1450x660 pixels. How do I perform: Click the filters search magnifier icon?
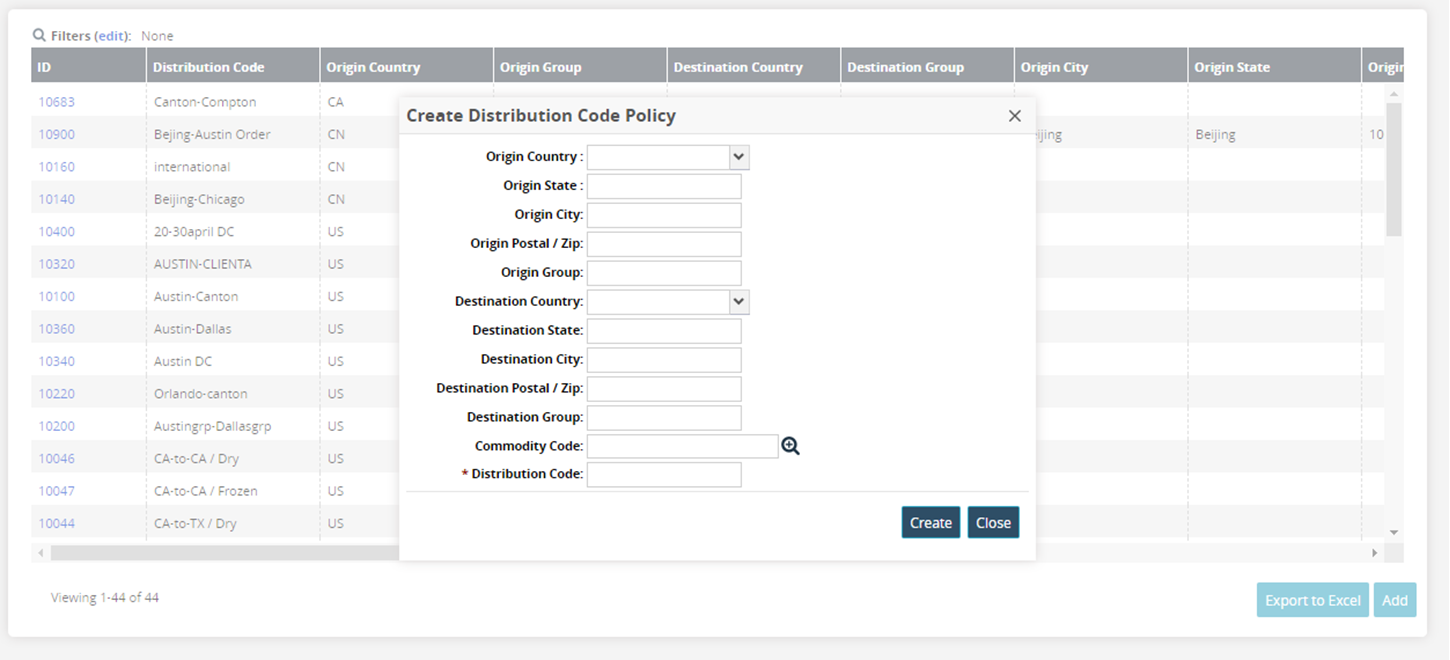coord(39,35)
